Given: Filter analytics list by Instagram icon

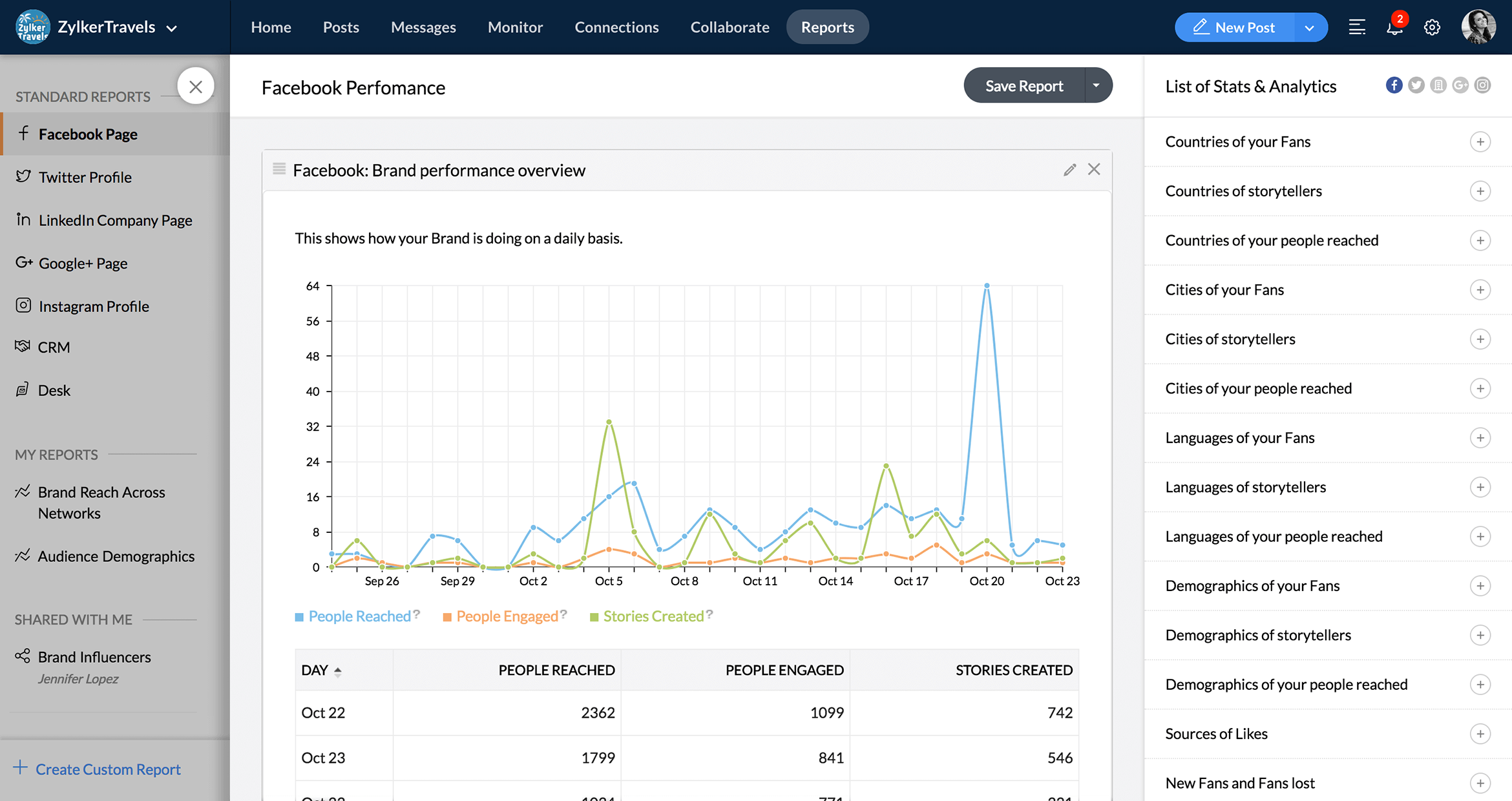Looking at the screenshot, I should point(1483,85).
